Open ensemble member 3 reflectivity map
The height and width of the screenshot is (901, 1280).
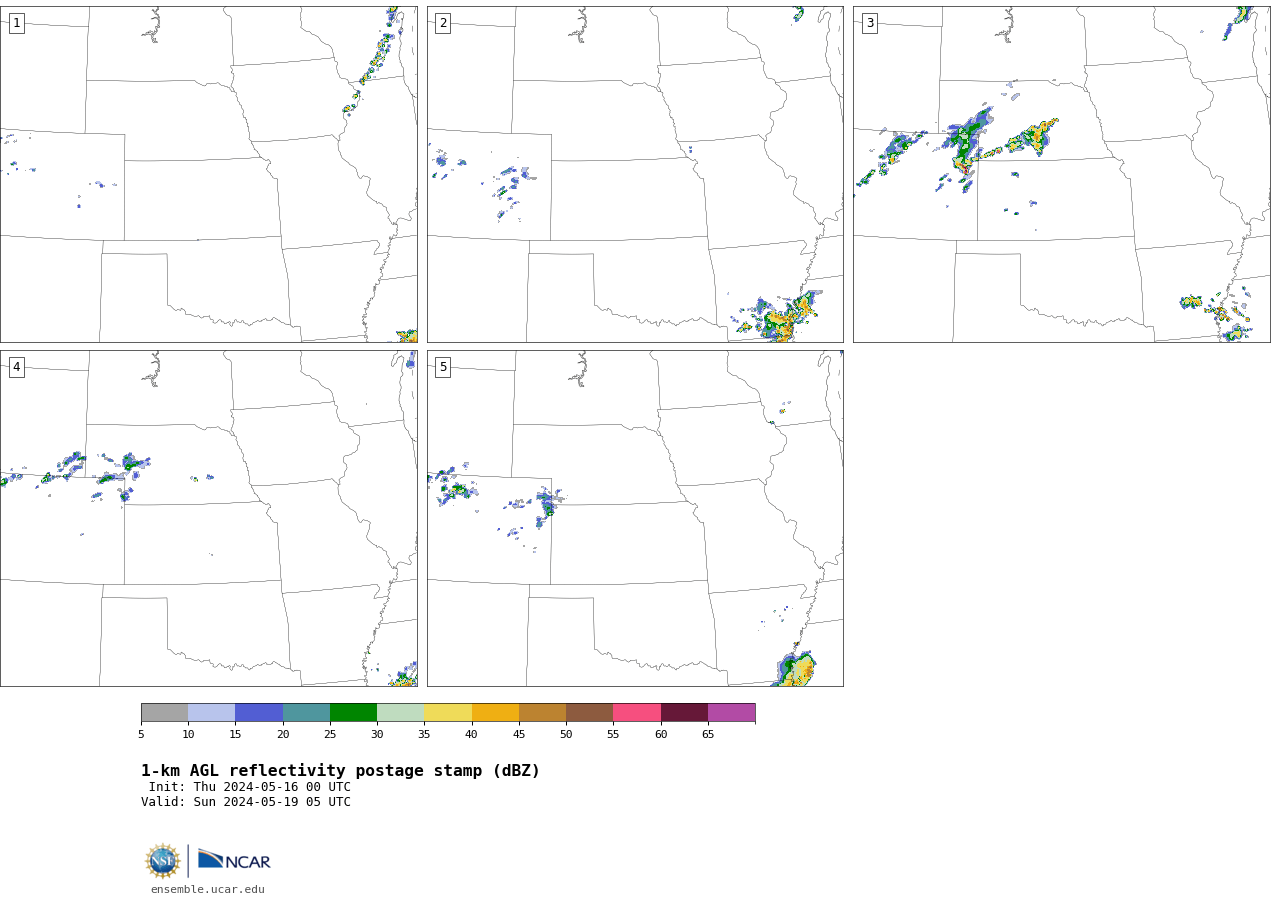click(1062, 174)
